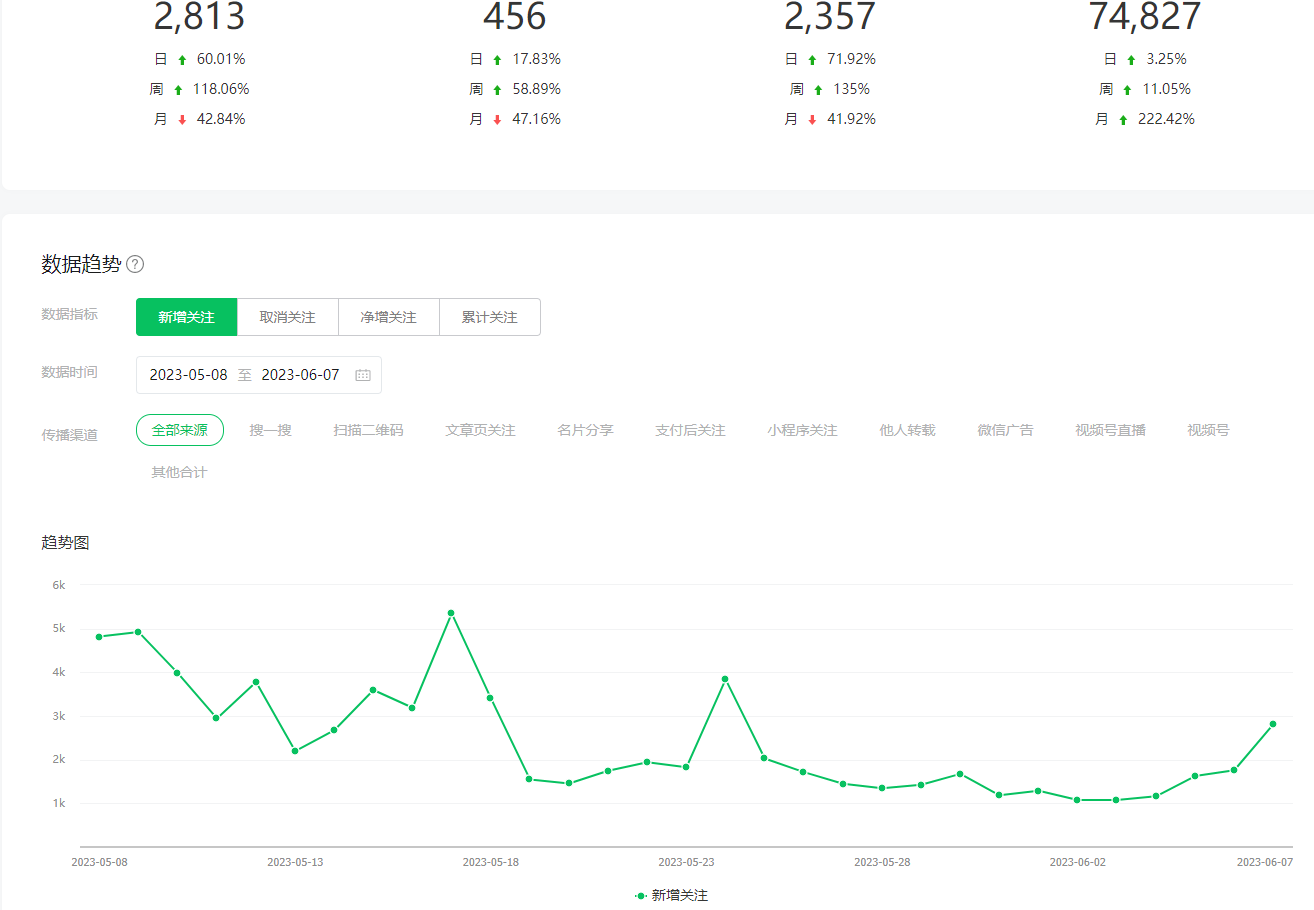The image size is (1314, 910).
Task: Select 小程序关注 as the source
Action: (802, 430)
